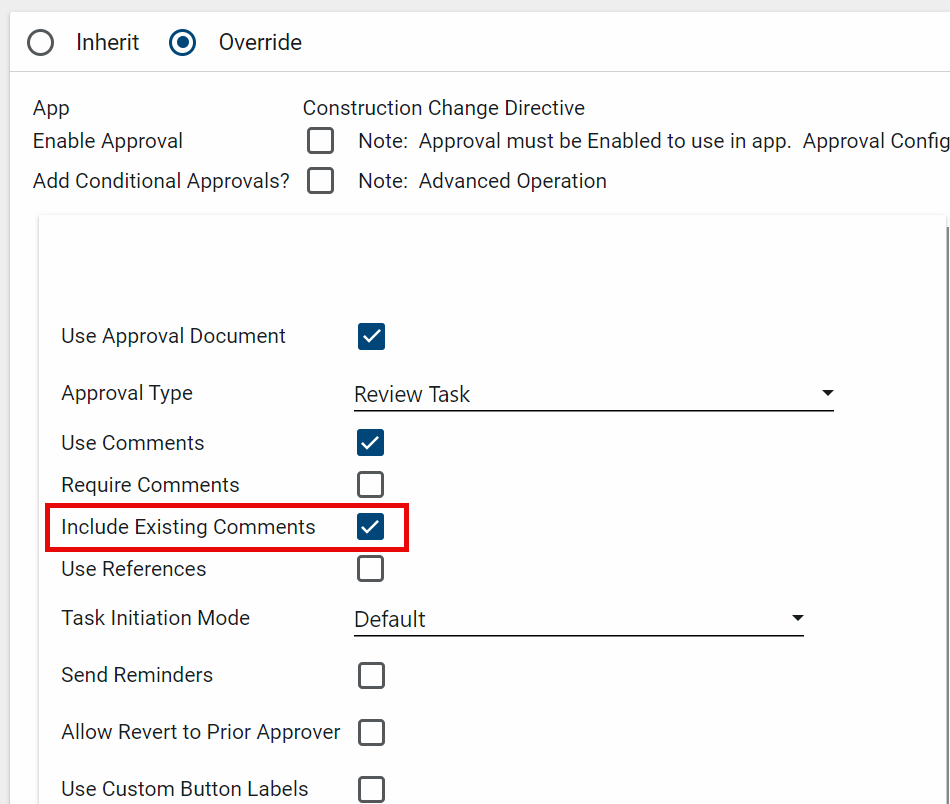
Task: Check the Add Conditional Approvals box
Action: (x=320, y=181)
